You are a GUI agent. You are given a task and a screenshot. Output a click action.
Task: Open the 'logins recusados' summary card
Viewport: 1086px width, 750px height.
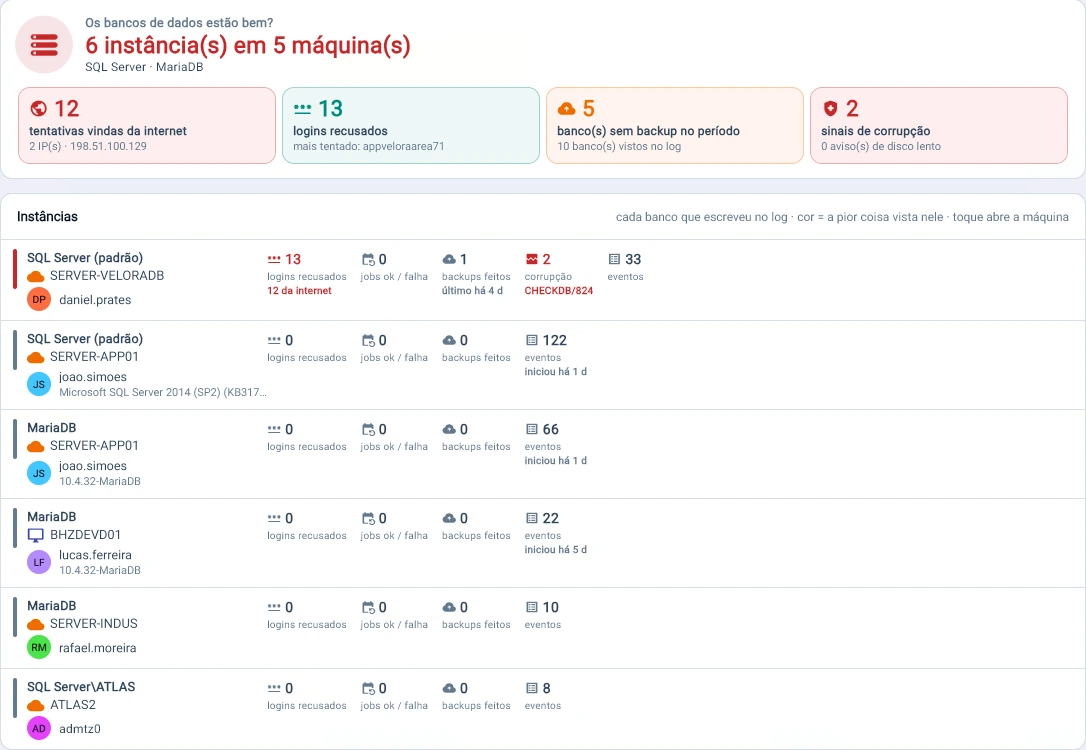coord(411,125)
